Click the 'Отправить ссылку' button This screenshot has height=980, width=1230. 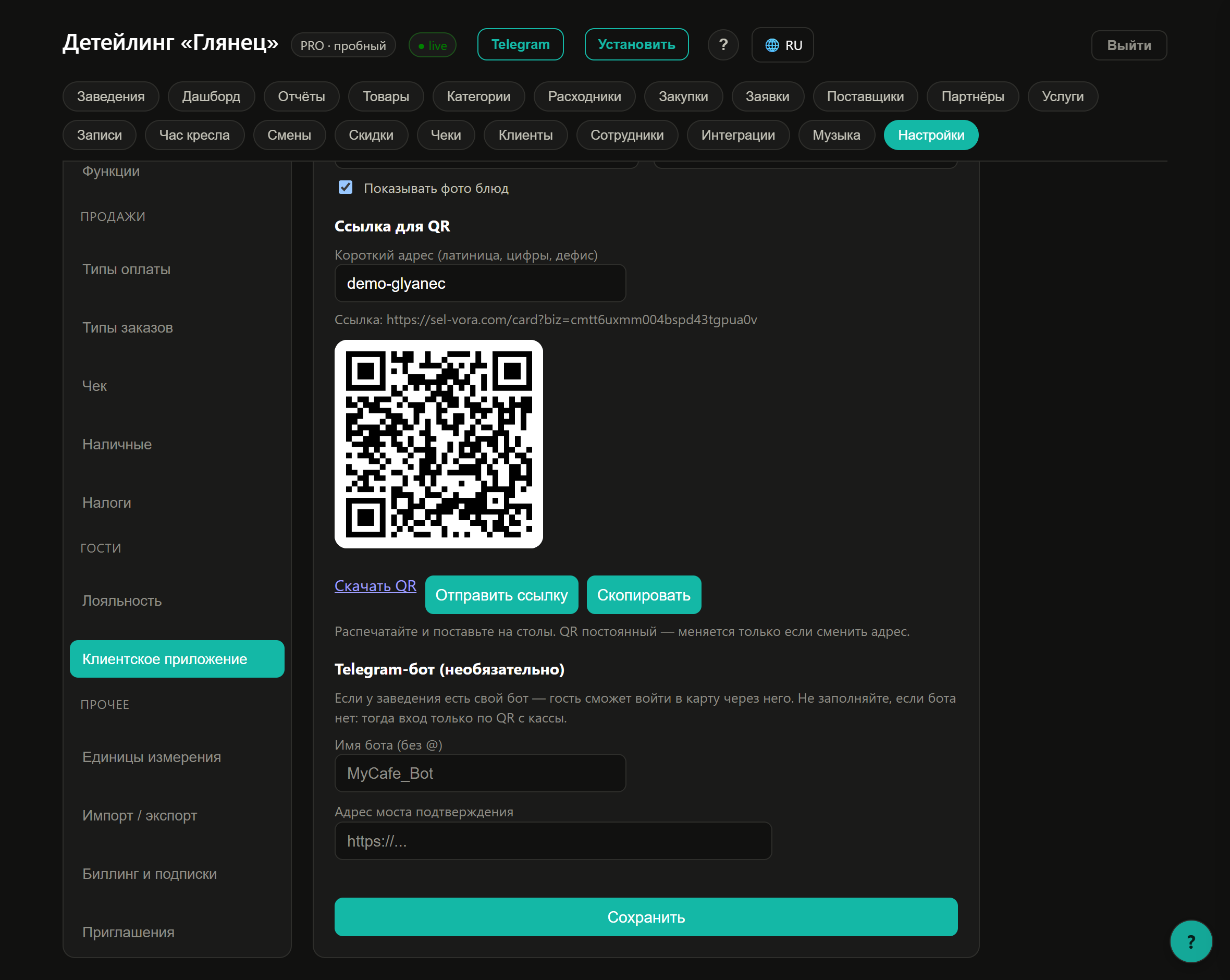501,595
